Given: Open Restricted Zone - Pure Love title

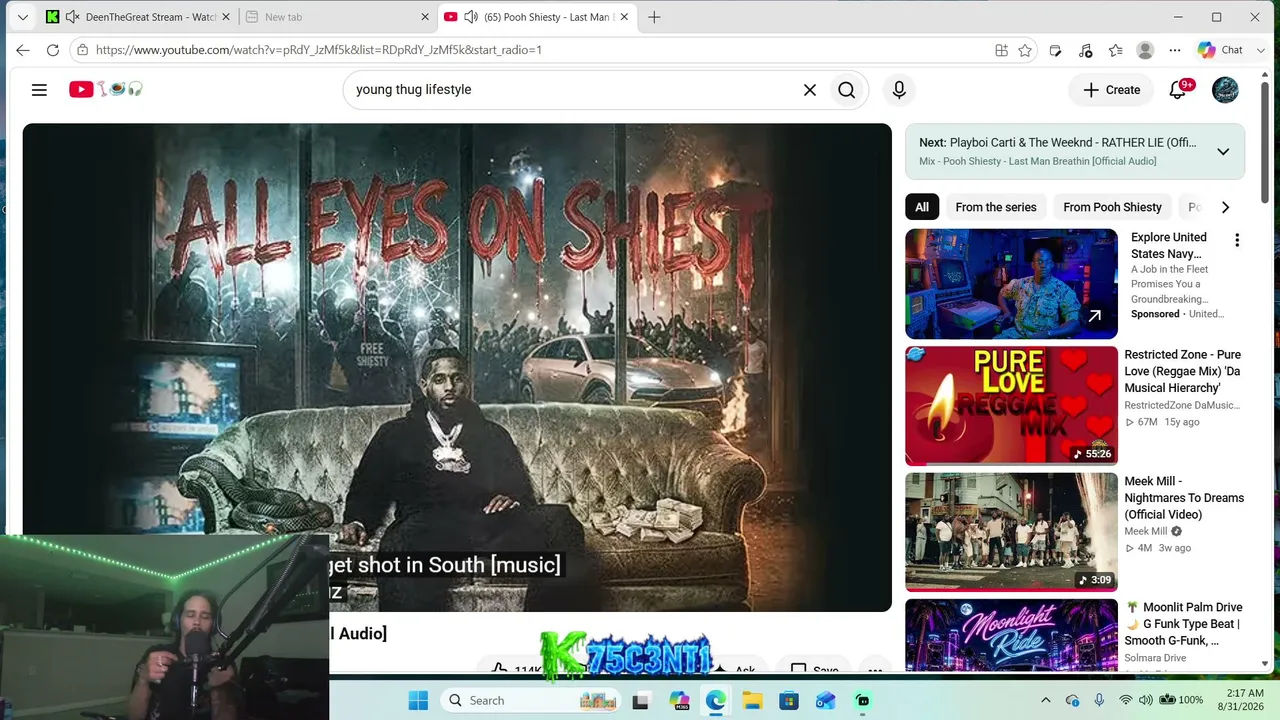Looking at the screenshot, I should click(1183, 371).
